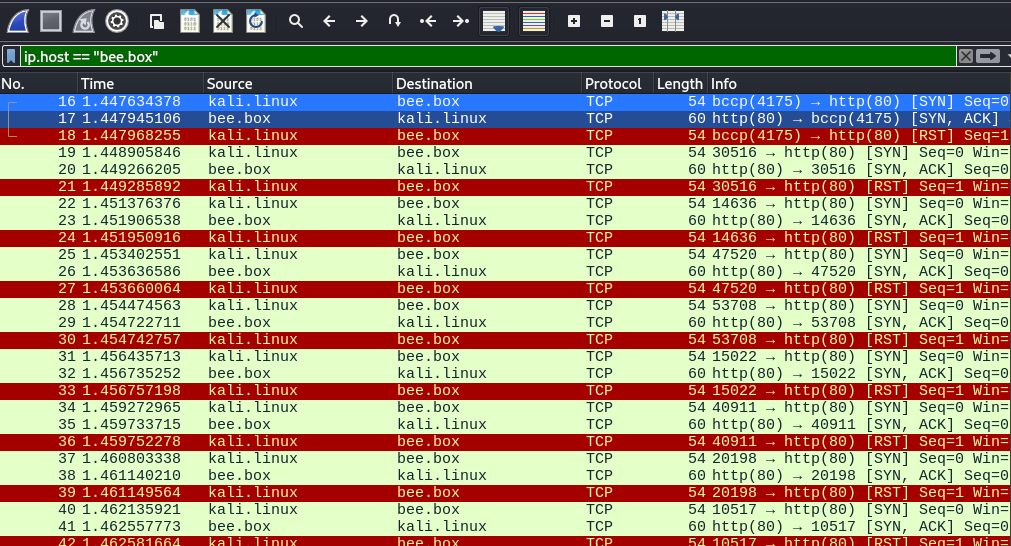Toggle auto-scroll to last packet
The image size is (1011, 546).
point(494,21)
